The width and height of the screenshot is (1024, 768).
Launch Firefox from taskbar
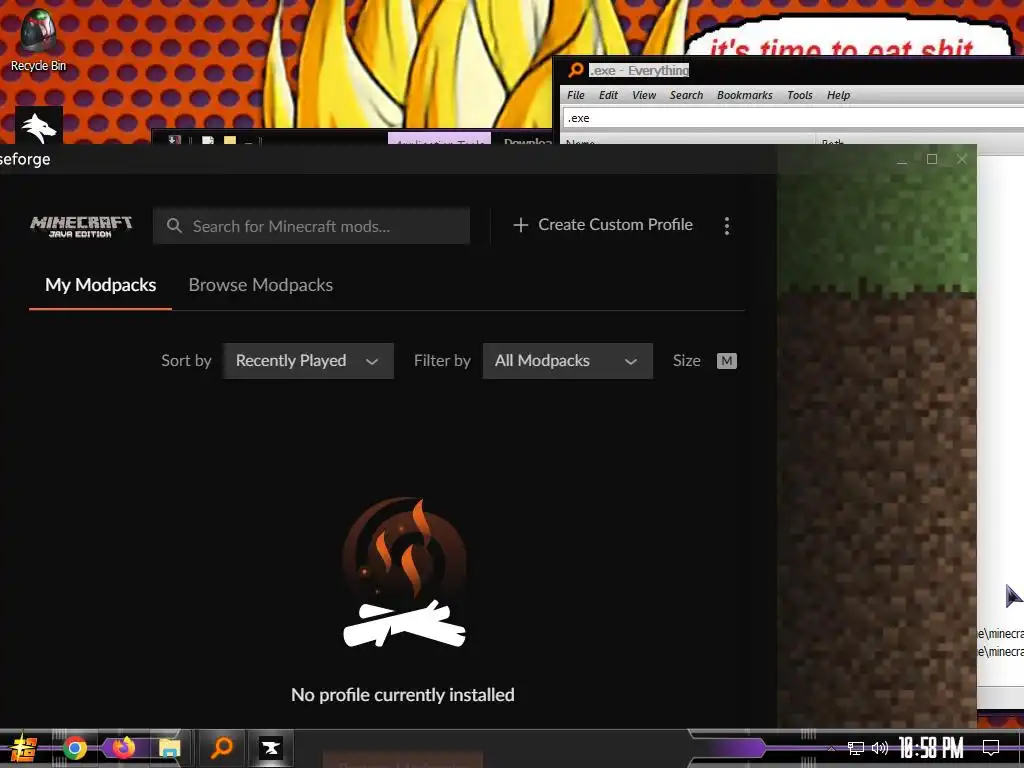[123, 748]
